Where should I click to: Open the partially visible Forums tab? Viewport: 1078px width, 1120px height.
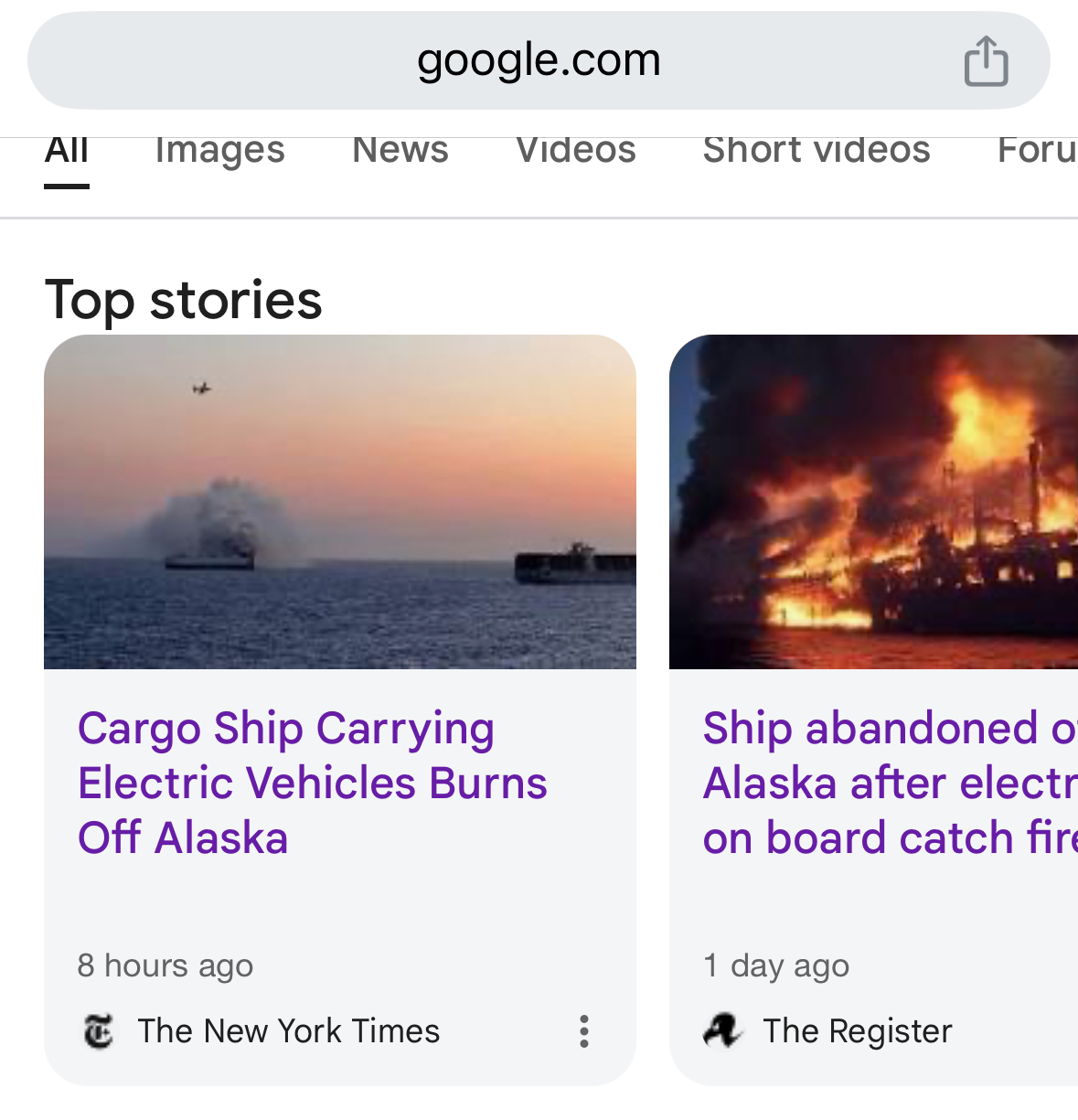[x=1038, y=150]
